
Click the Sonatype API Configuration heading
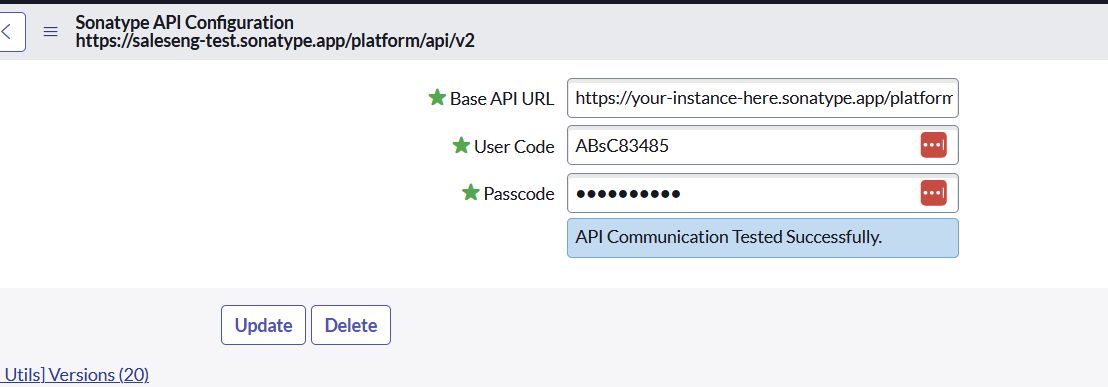(x=184, y=23)
